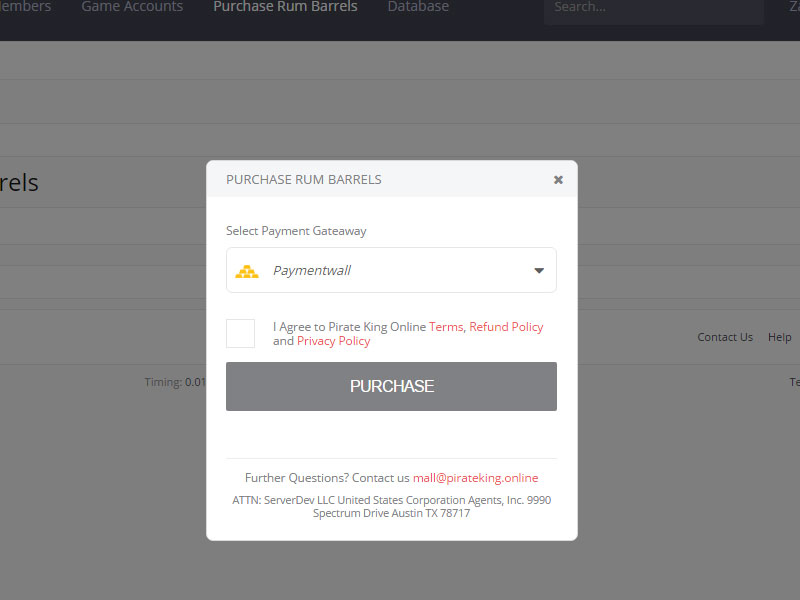Viewport: 800px width, 600px height.
Task: Open the Refund Policy link
Action: tap(506, 327)
